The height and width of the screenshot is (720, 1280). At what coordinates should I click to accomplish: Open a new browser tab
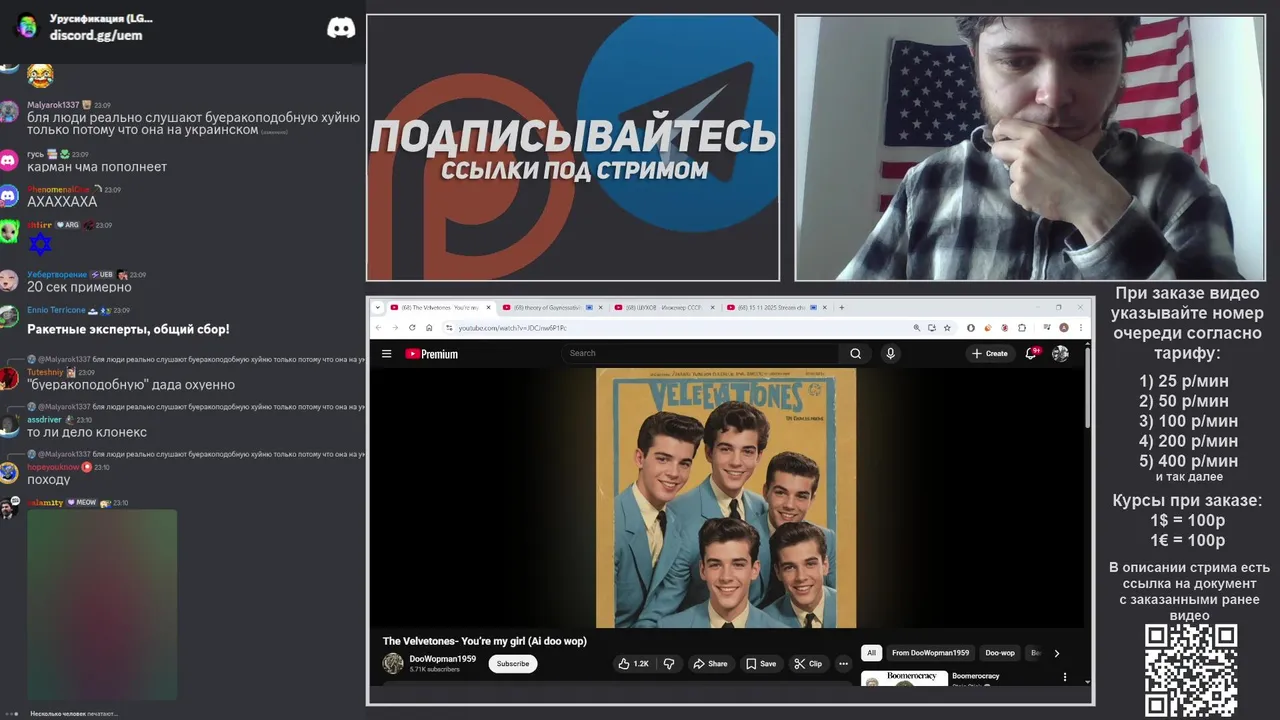point(841,308)
